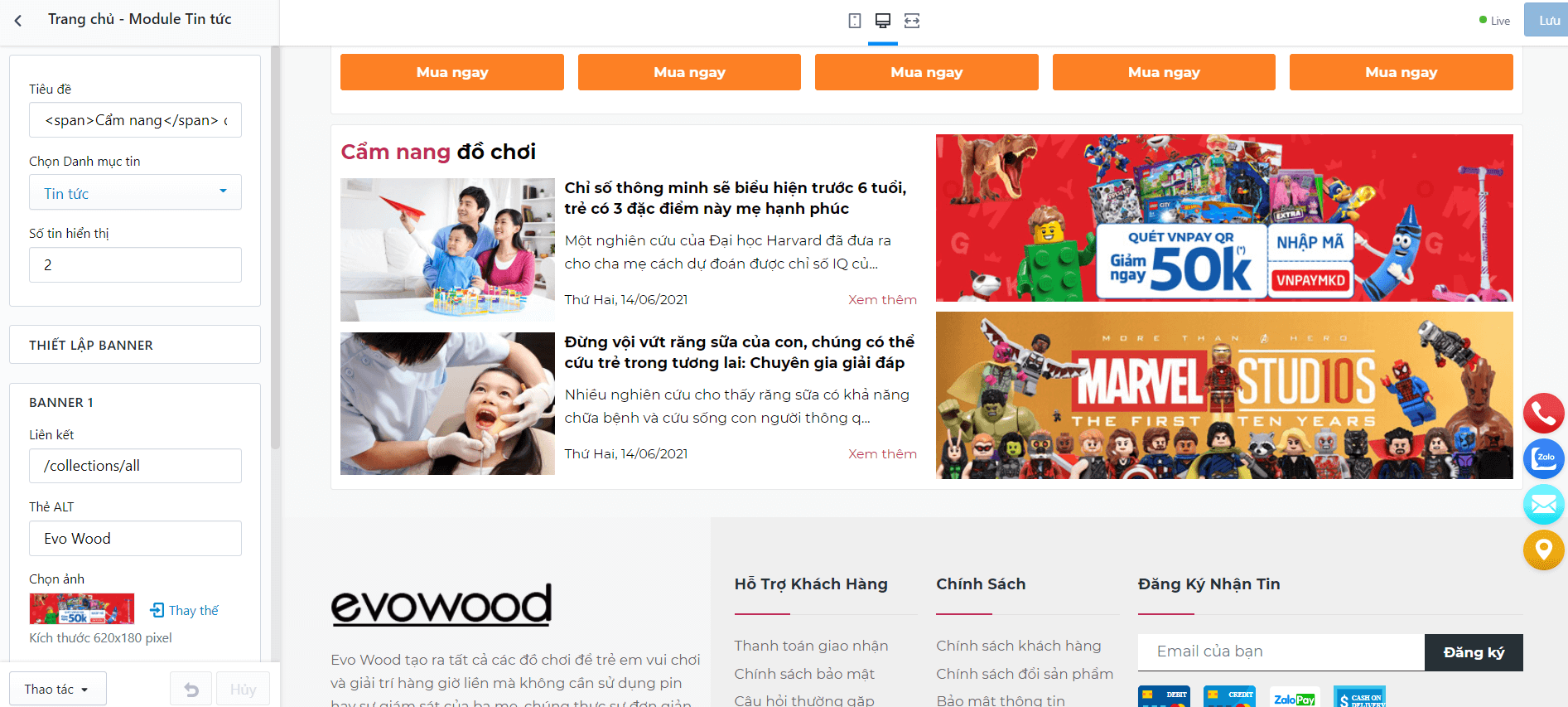
Task: Expand the THIẾT LẬP BANNER section
Action: click(135, 345)
